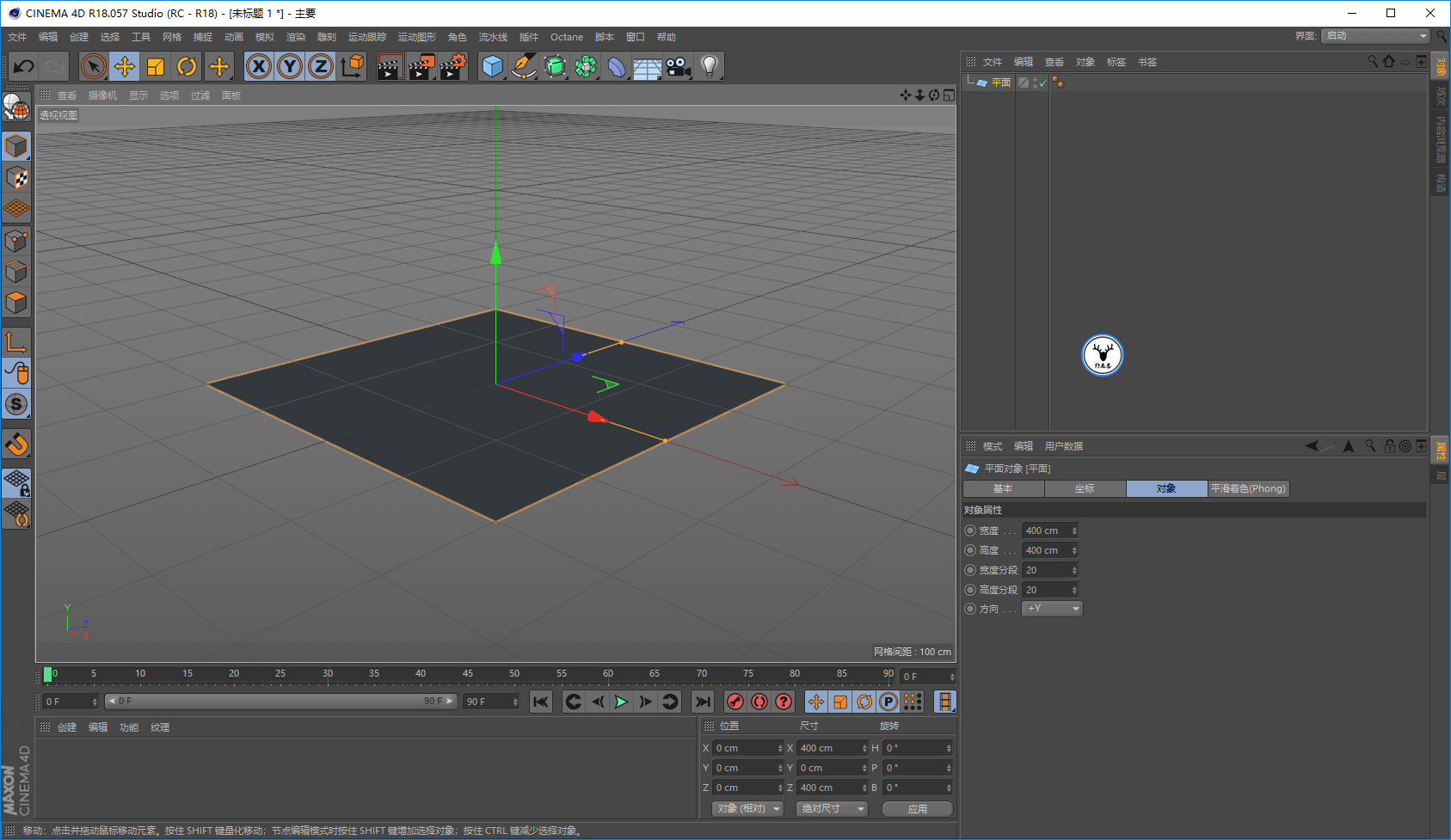This screenshot has width=1451, height=840.
Task: Activate the Rotate tool in top toolbar
Action: tap(187, 66)
